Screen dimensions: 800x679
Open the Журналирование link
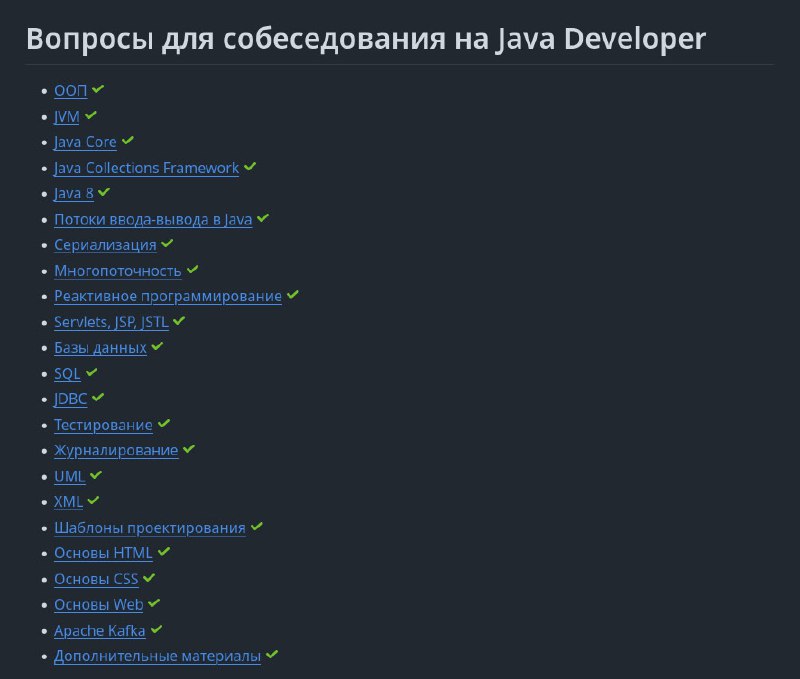pos(116,451)
